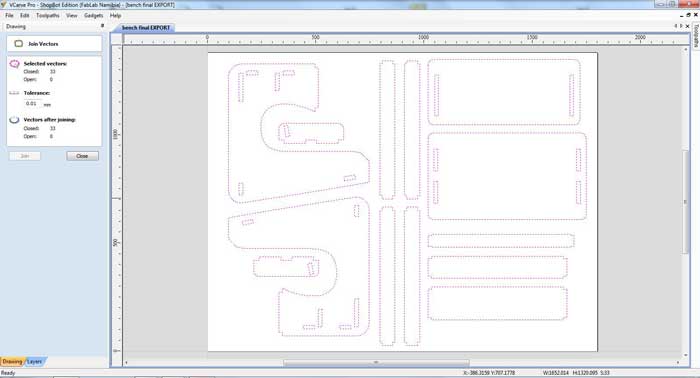Restore down the inner document window
This screenshot has height=378, width=700.
click(688, 15)
